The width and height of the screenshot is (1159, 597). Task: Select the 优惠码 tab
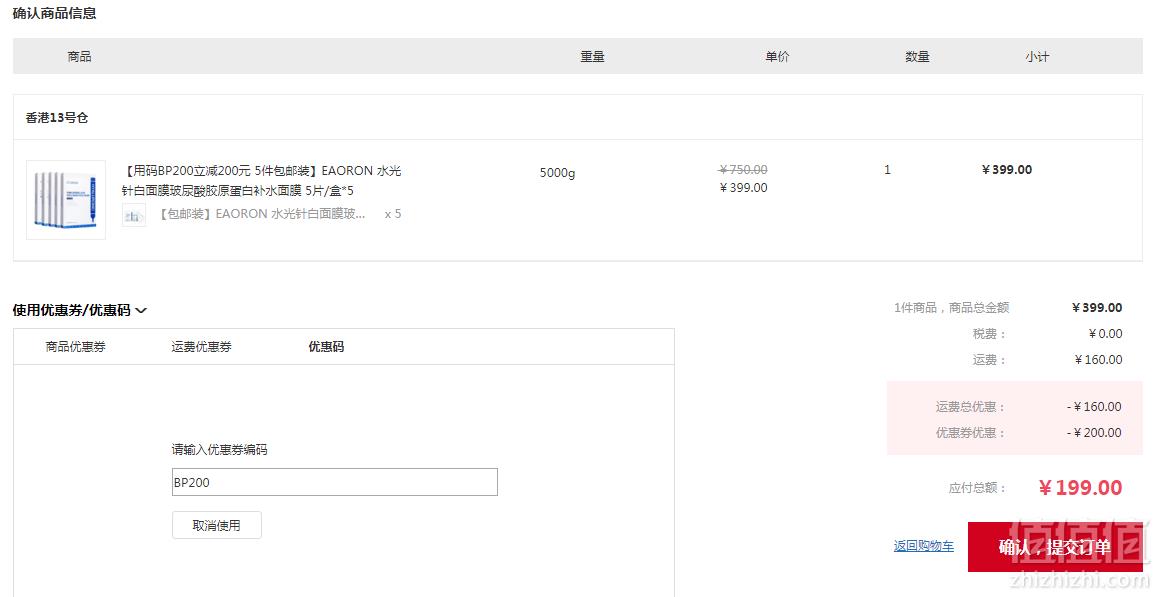pyautogui.click(x=326, y=347)
